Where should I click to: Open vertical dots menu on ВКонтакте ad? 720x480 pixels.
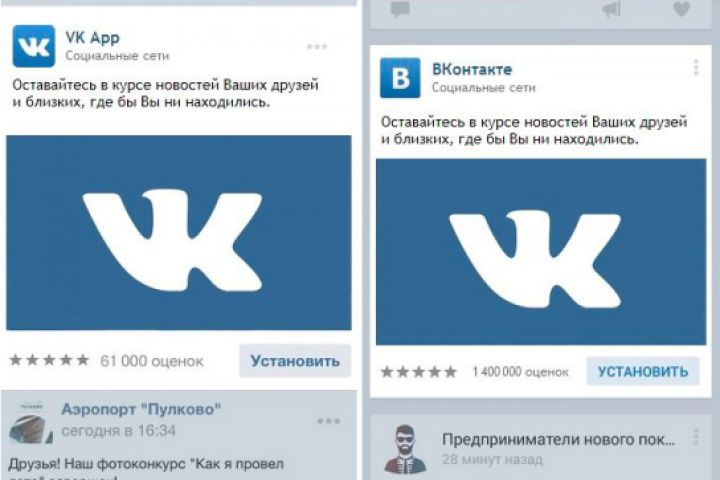click(x=696, y=68)
